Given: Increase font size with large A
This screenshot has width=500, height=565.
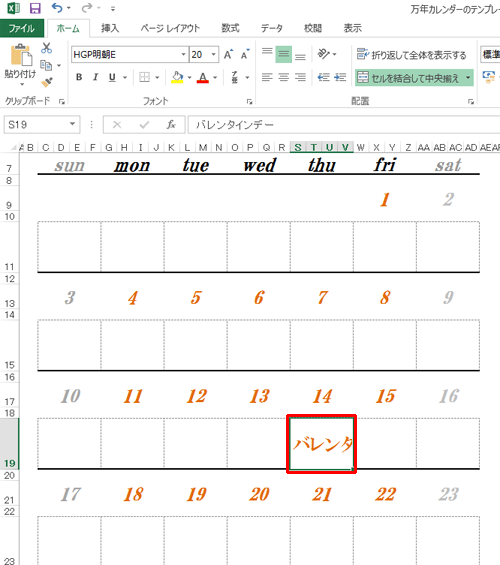Looking at the screenshot, I should (x=228, y=54).
